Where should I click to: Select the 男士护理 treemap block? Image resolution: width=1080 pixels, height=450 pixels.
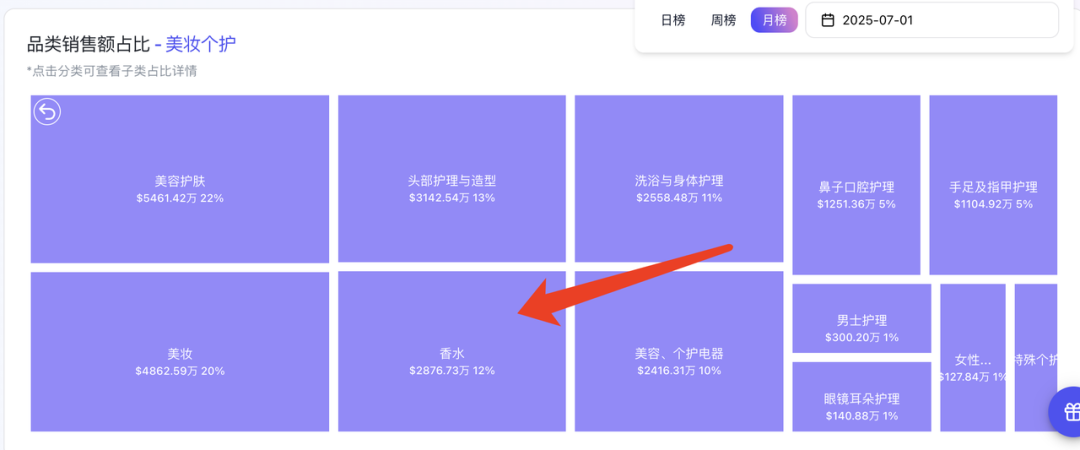(862, 318)
